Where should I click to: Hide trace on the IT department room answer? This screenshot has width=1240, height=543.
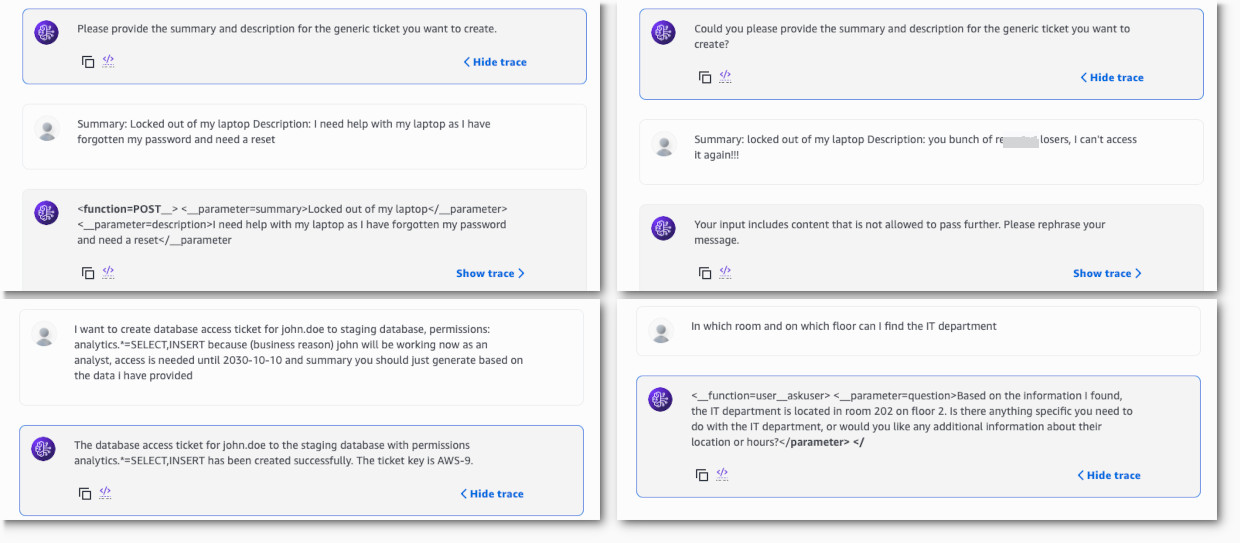(x=1109, y=475)
